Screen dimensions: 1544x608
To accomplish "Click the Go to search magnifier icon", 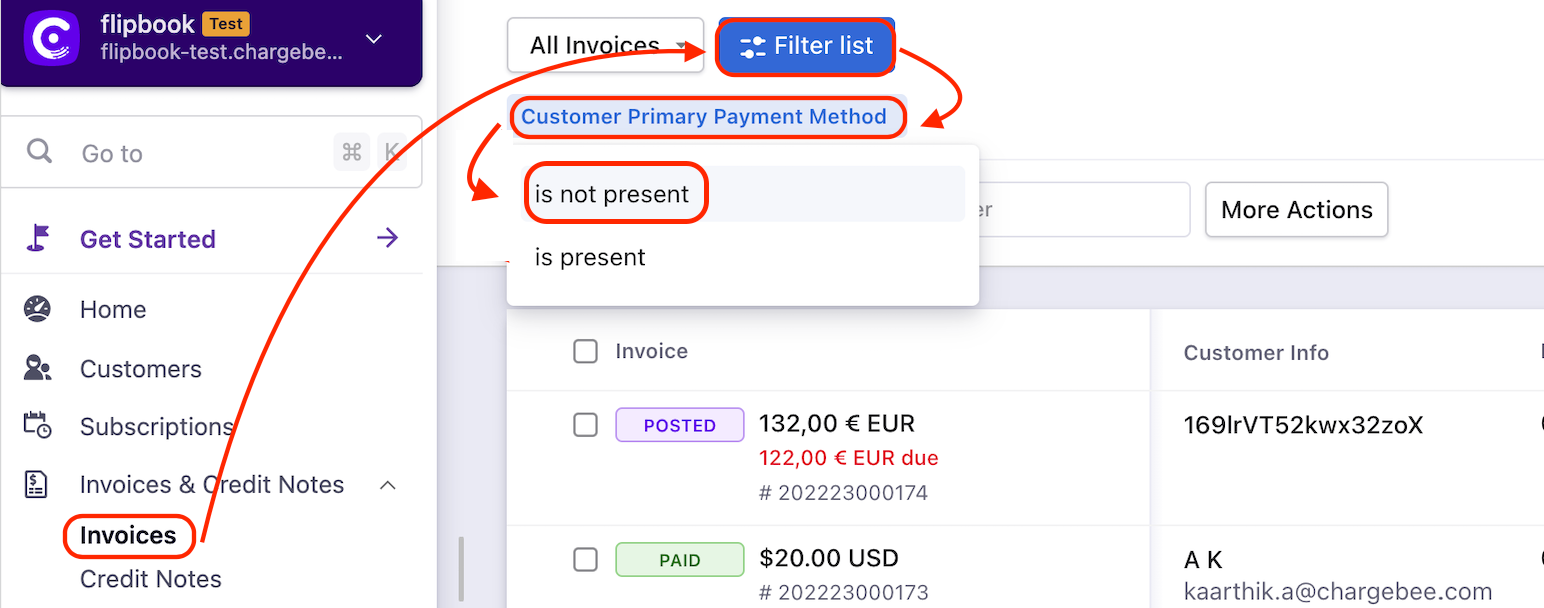I will point(39,152).
